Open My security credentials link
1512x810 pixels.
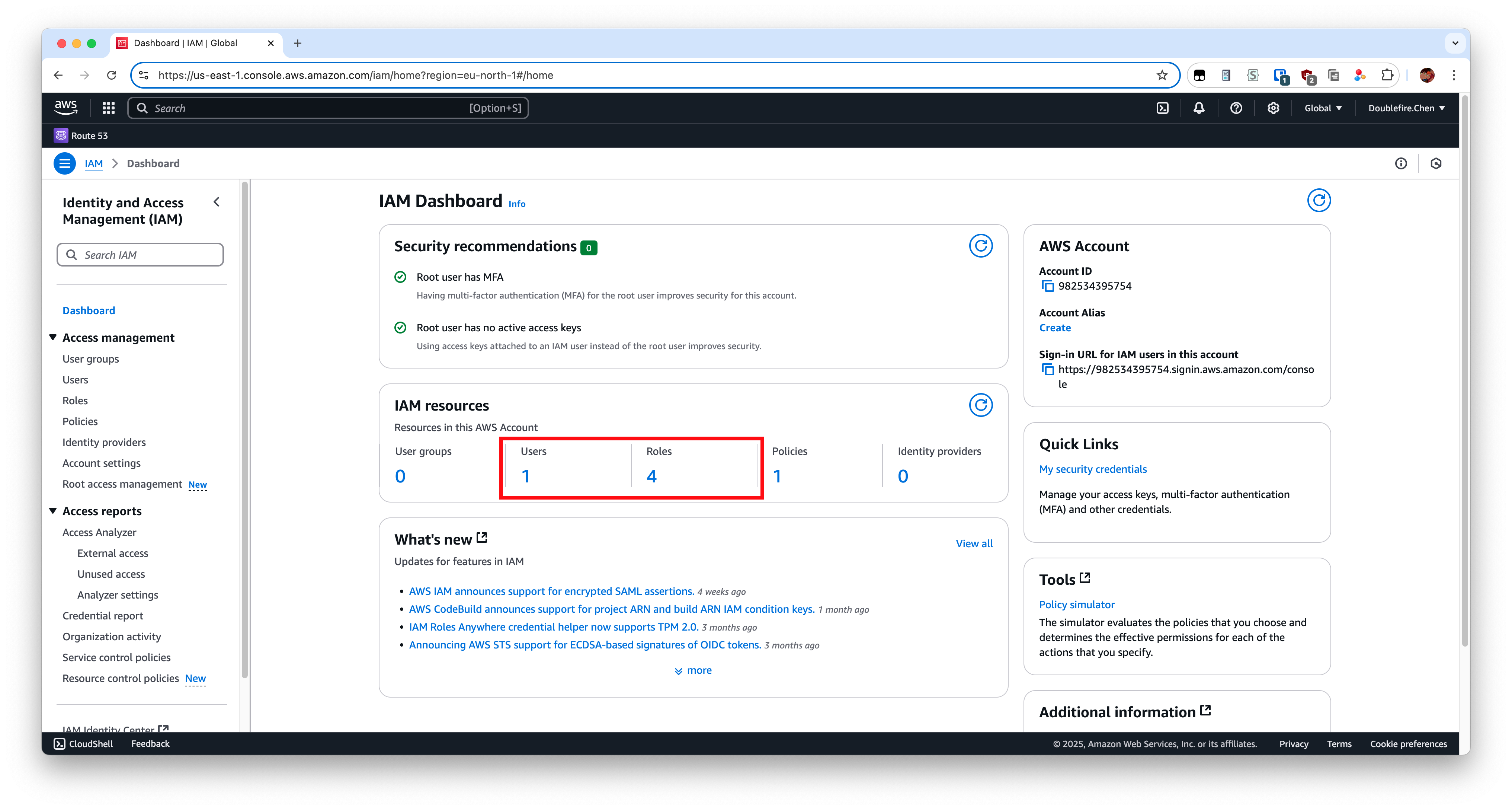tap(1092, 469)
